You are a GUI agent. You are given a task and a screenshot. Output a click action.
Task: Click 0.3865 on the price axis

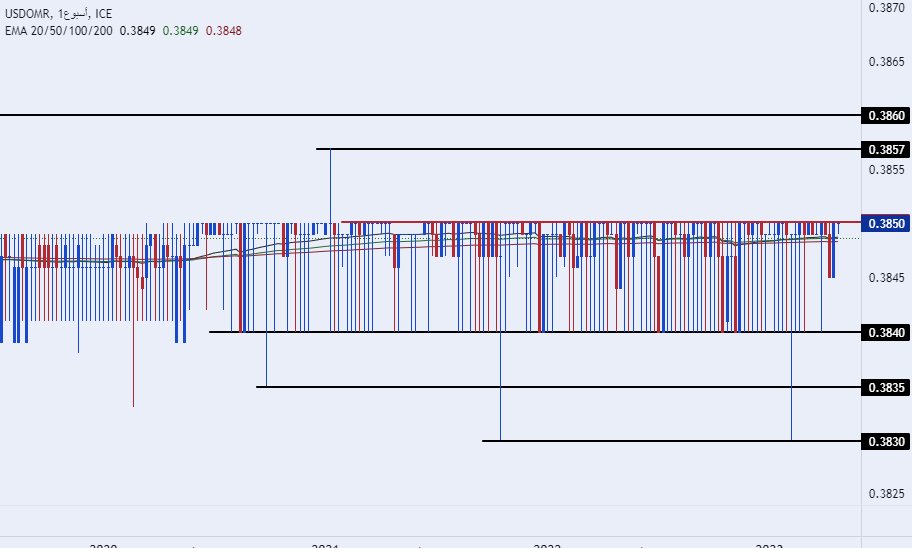pyautogui.click(x=886, y=62)
